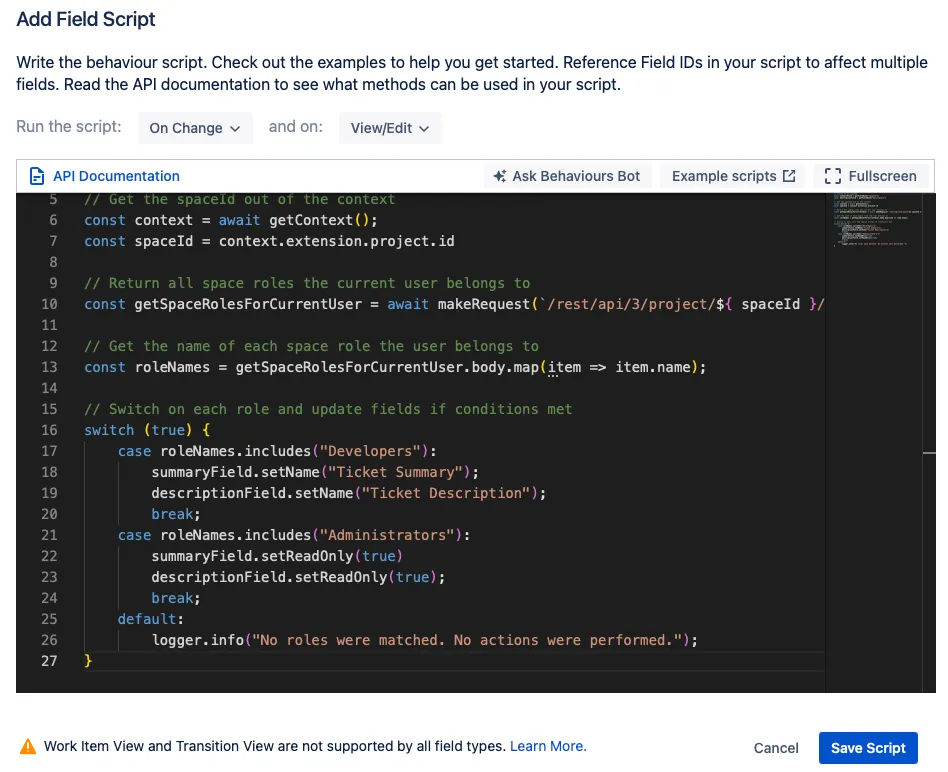Click summaryField.setName("Ticket Summary") line
The height and width of the screenshot is (772, 948).
point(315,472)
